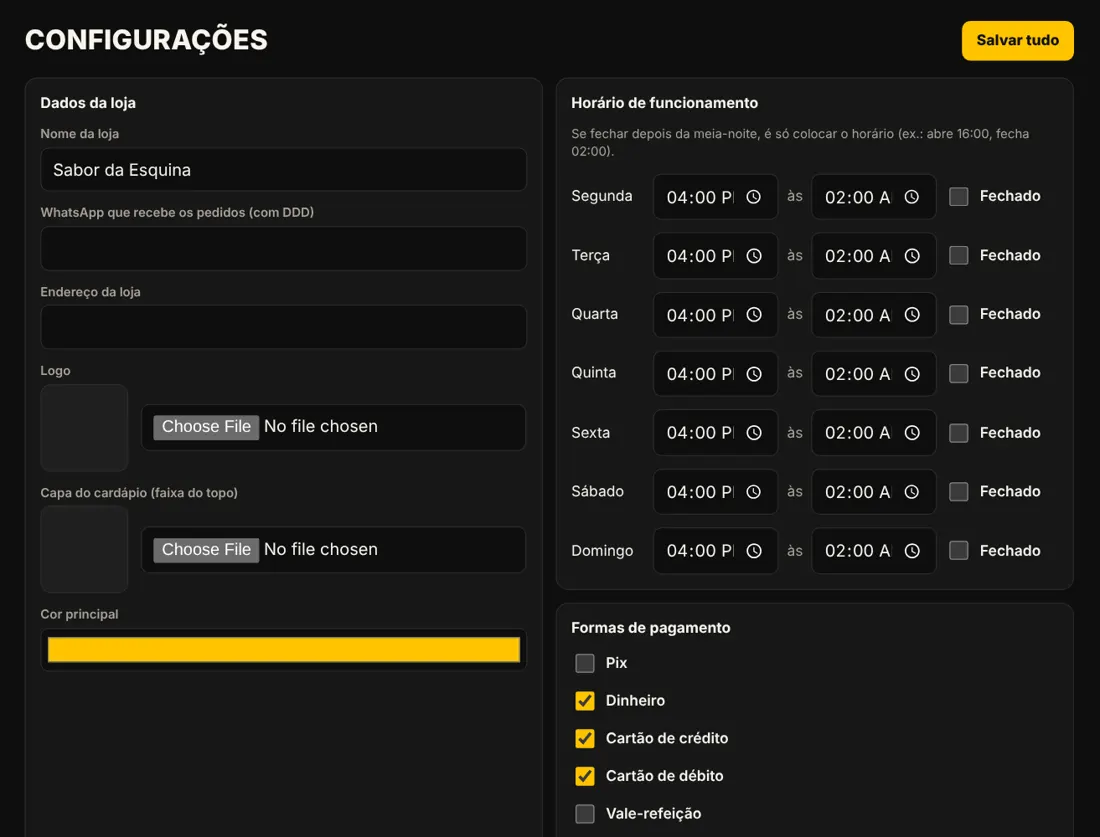Mark Domingo as Fechado
Image resolution: width=1100 pixels, height=837 pixels.
tap(958, 551)
